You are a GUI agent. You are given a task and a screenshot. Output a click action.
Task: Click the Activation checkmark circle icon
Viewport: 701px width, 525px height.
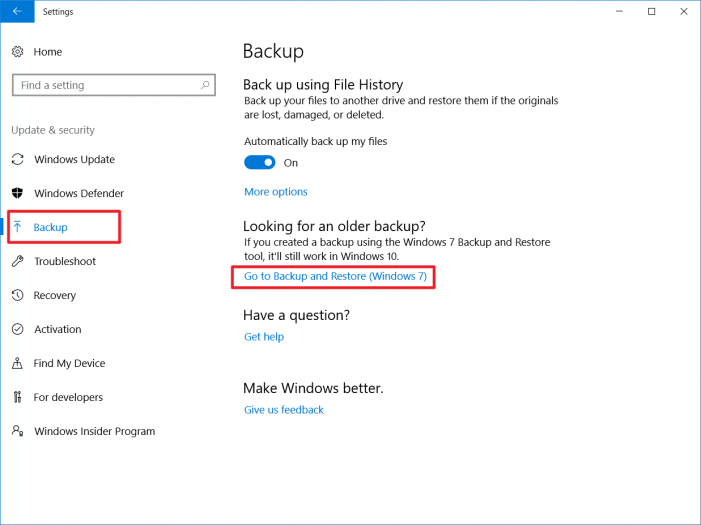17,330
